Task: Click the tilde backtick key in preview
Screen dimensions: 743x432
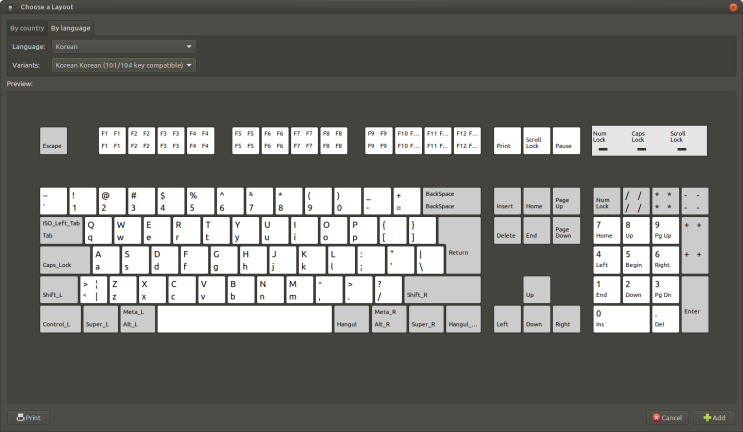Action: point(54,201)
